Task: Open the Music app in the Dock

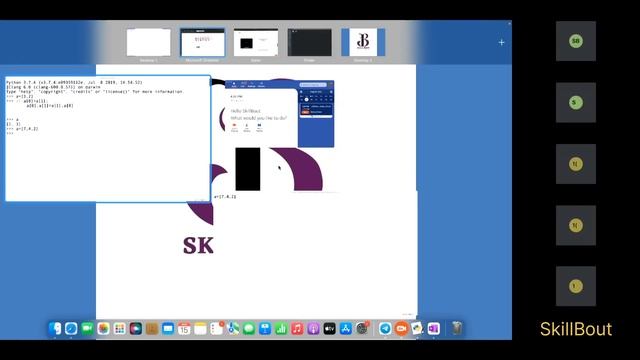Action: 297,328
